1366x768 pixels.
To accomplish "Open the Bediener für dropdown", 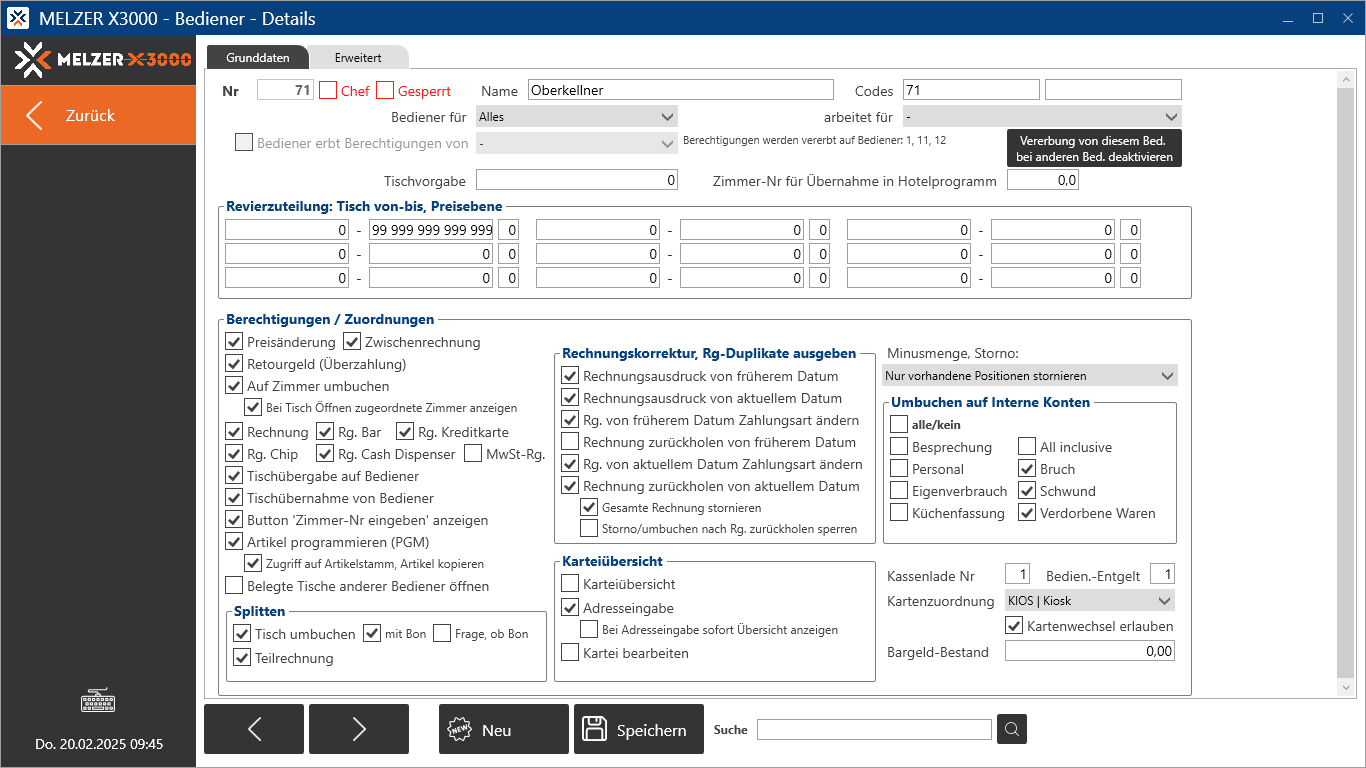I will pos(577,116).
